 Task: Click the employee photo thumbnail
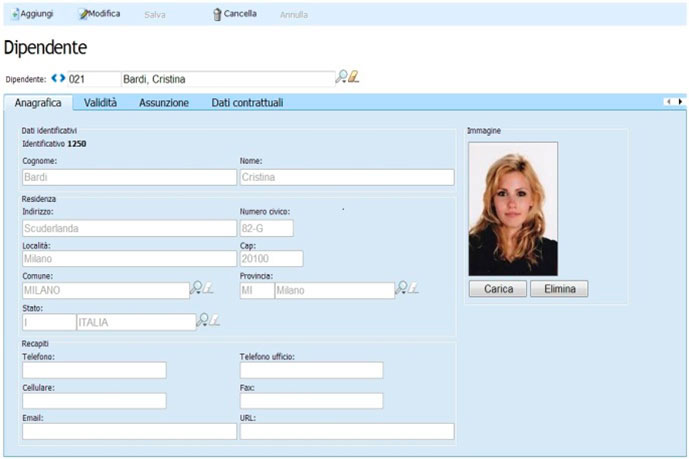[513, 209]
